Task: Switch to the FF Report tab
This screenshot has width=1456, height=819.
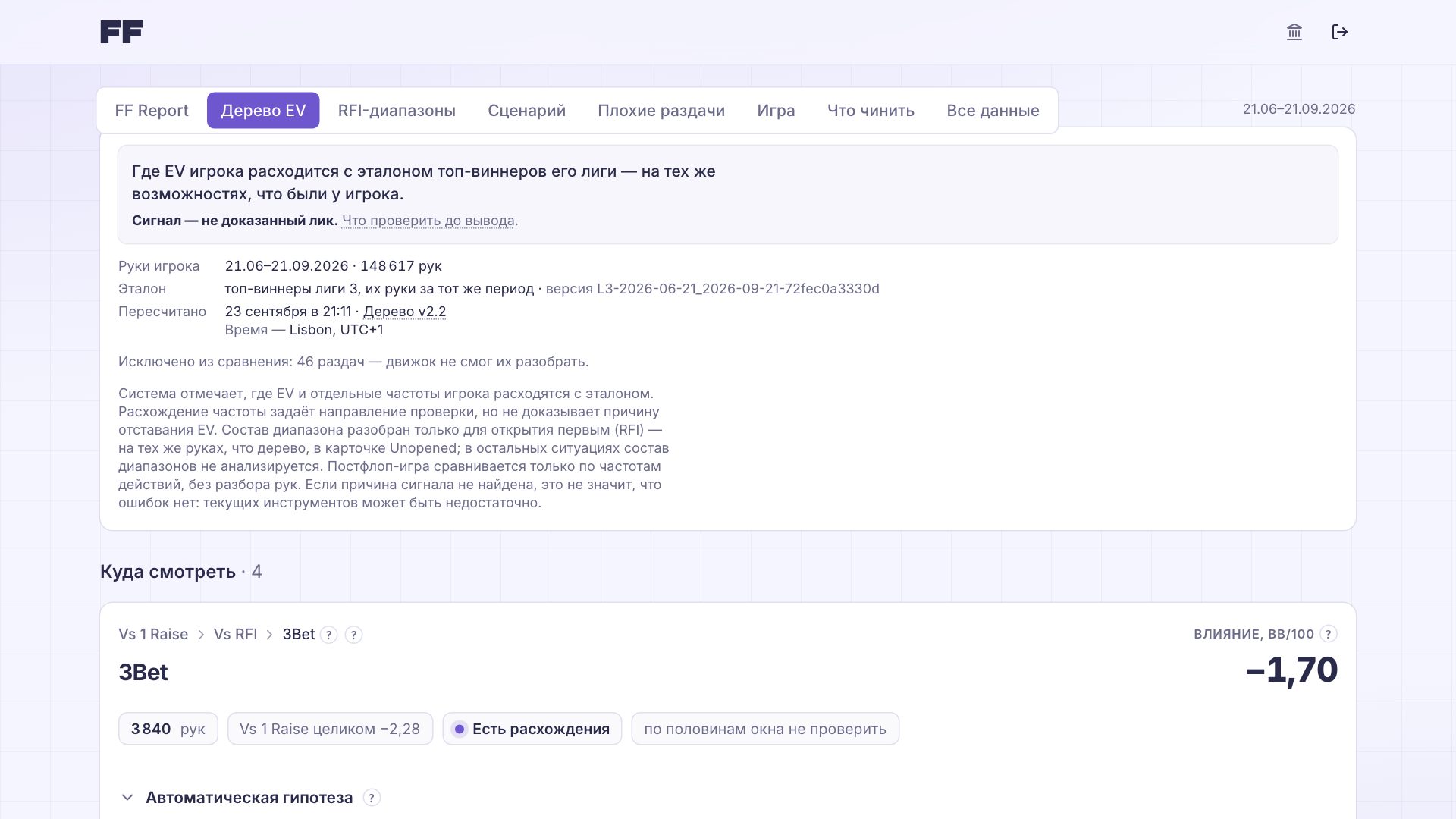Action: click(x=152, y=111)
